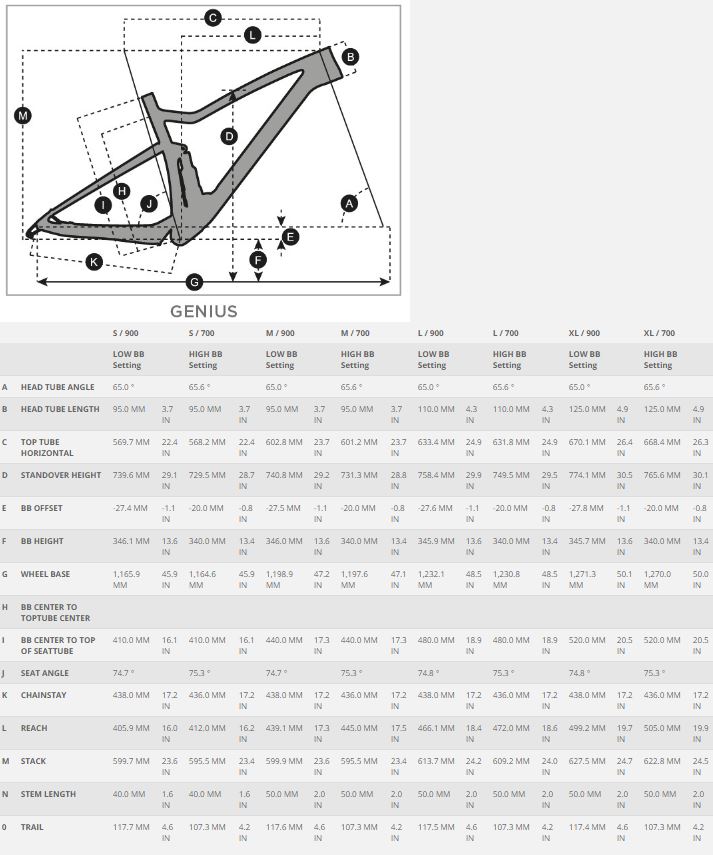Viewport: 713px width, 855px height.
Task: Click the XL / 700 column header
Action: click(659, 333)
